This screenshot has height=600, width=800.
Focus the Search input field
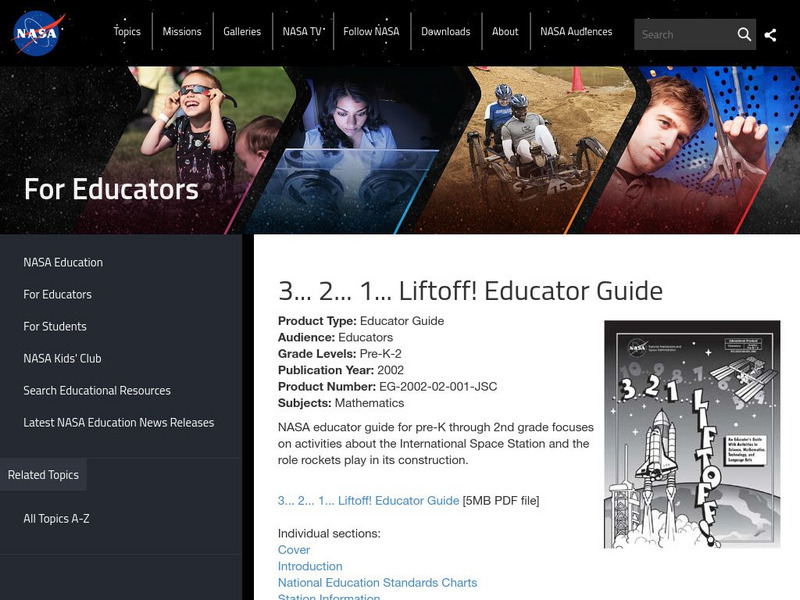coord(684,34)
